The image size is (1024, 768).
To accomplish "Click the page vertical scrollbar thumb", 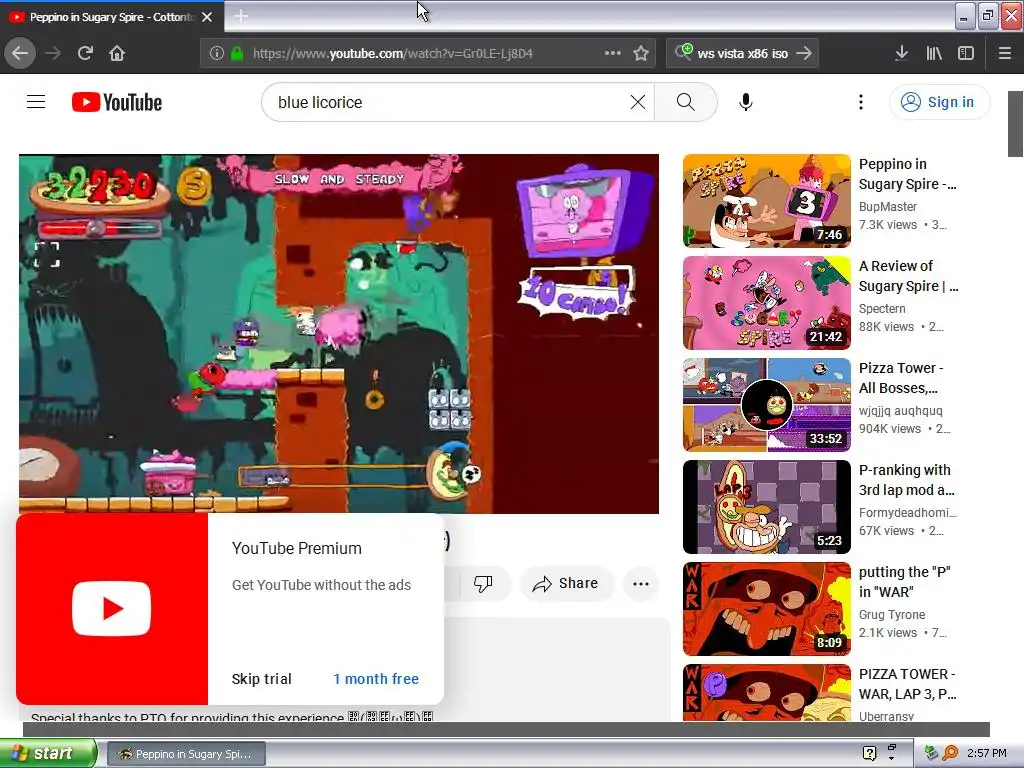I will point(1015,124).
